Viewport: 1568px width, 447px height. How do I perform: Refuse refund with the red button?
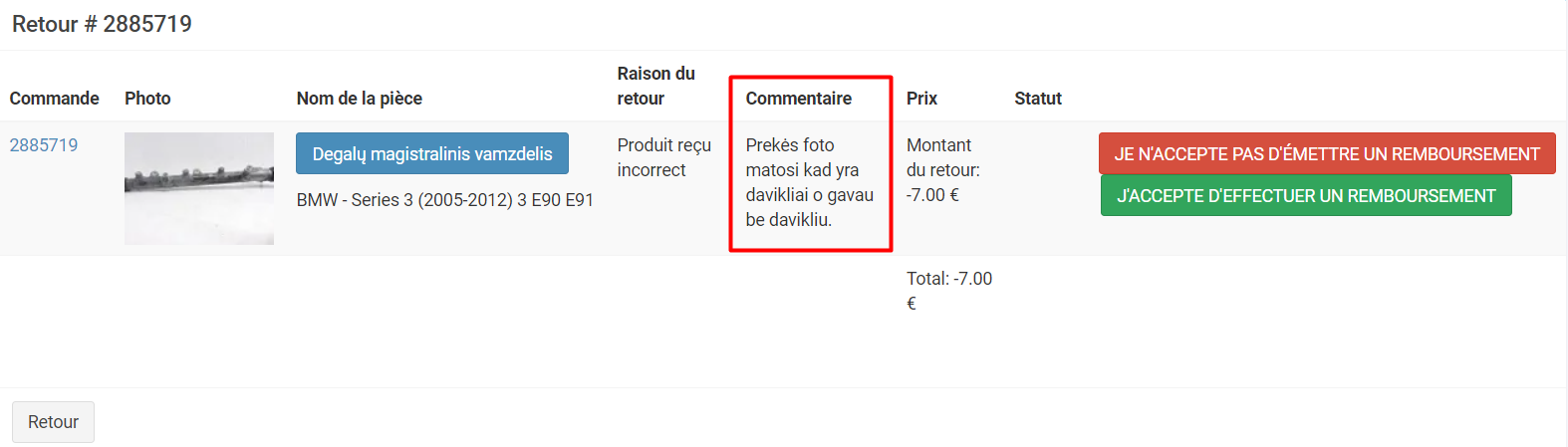coord(1326,153)
